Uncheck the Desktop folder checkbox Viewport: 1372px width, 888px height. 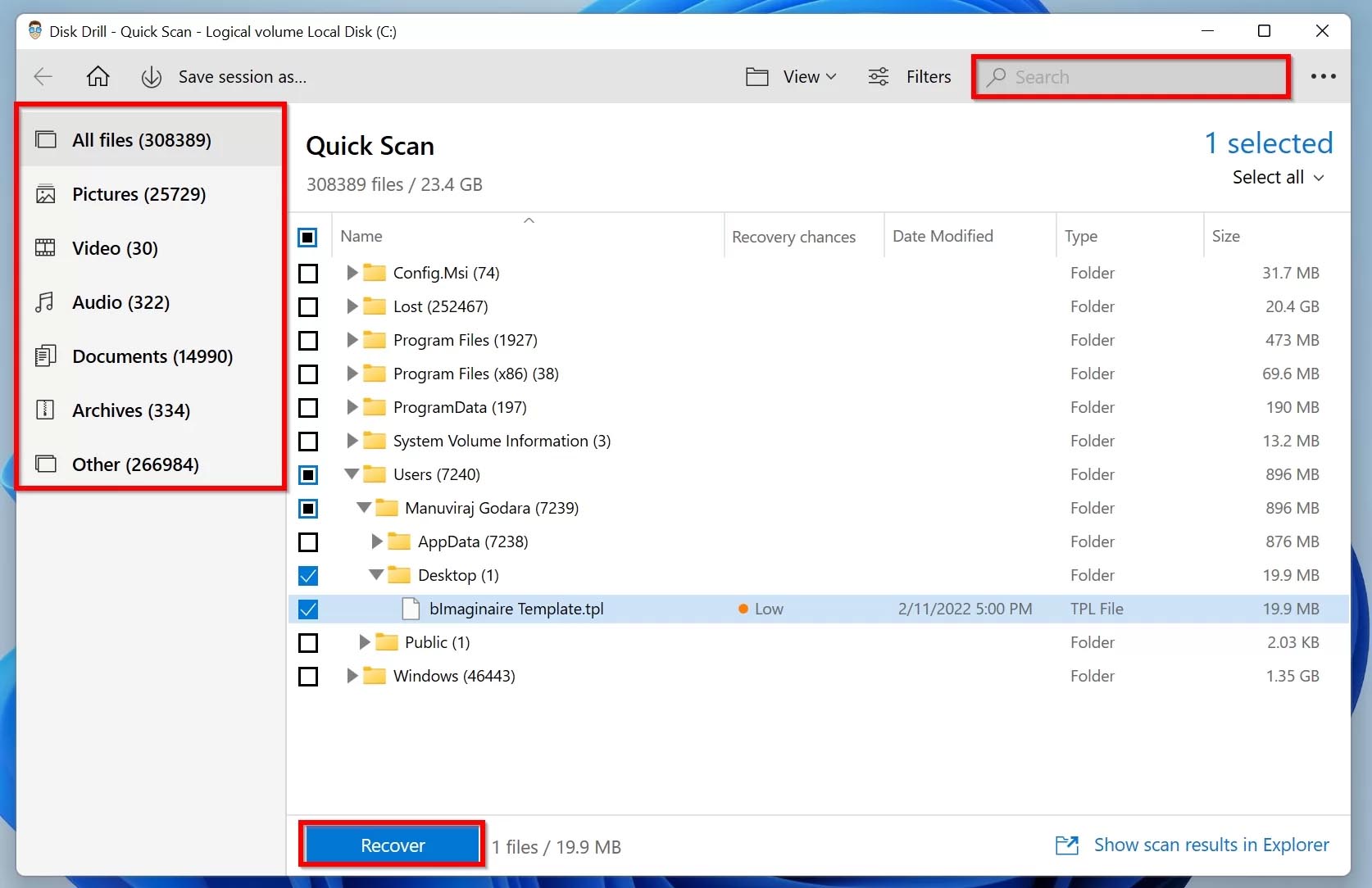pyautogui.click(x=308, y=576)
